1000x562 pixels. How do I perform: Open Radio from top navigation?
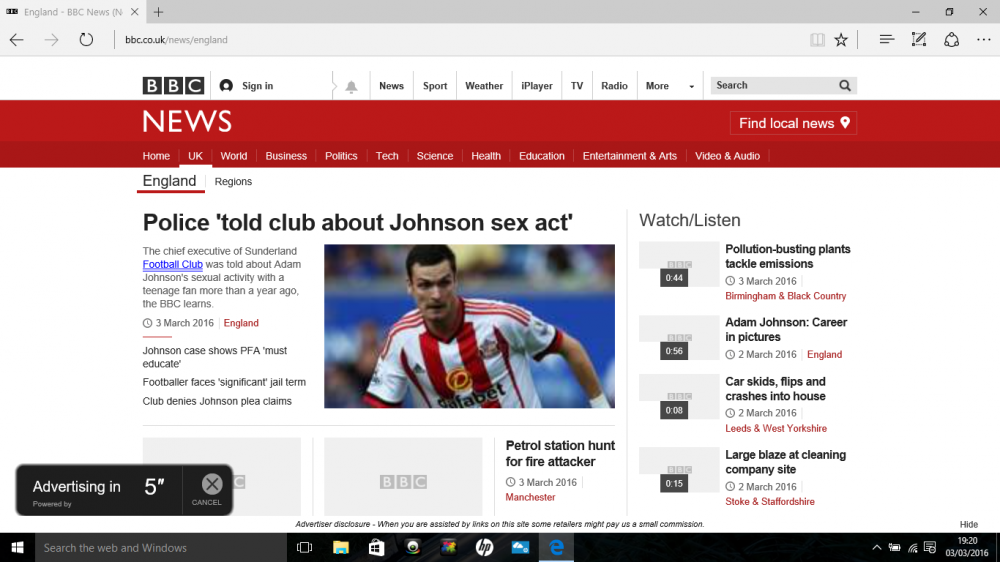[x=614, y=85]
